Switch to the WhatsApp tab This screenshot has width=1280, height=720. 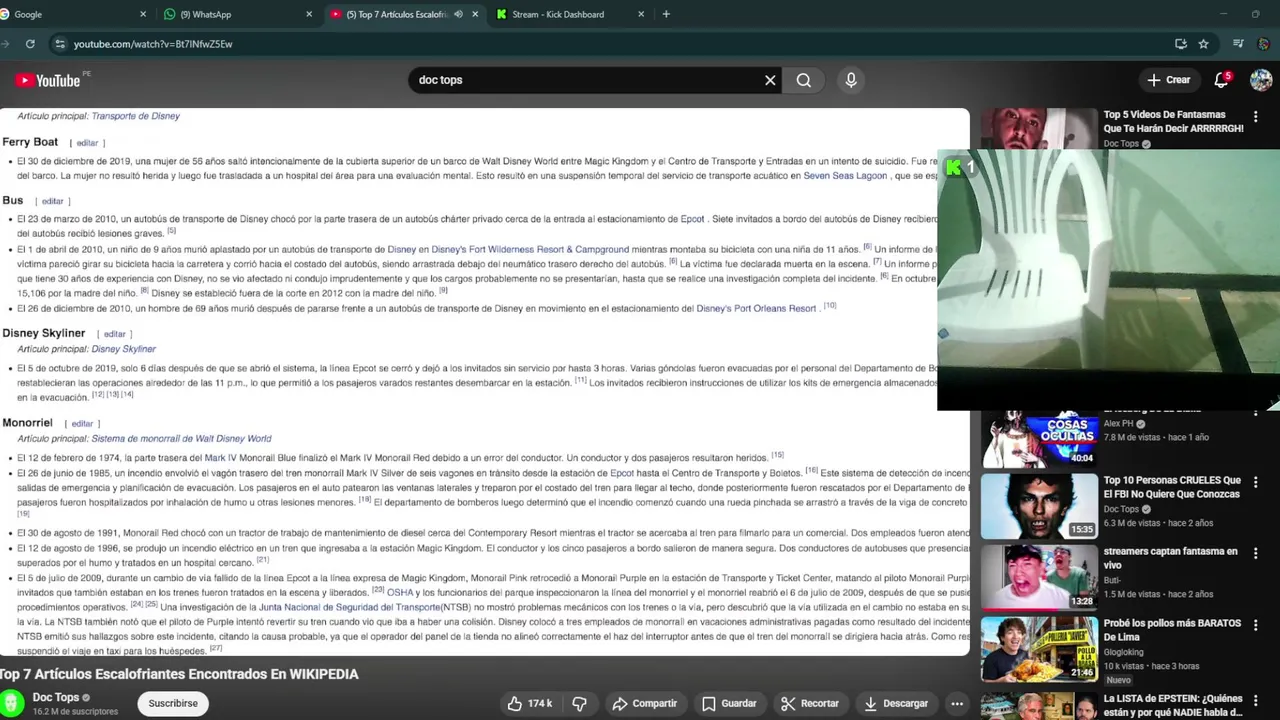point(237,14)
